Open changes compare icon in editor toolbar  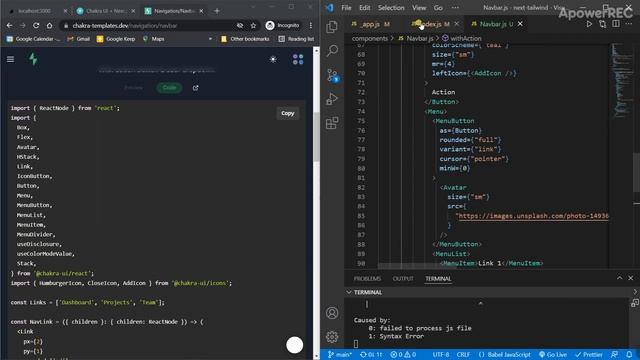(x=602, y=24)
